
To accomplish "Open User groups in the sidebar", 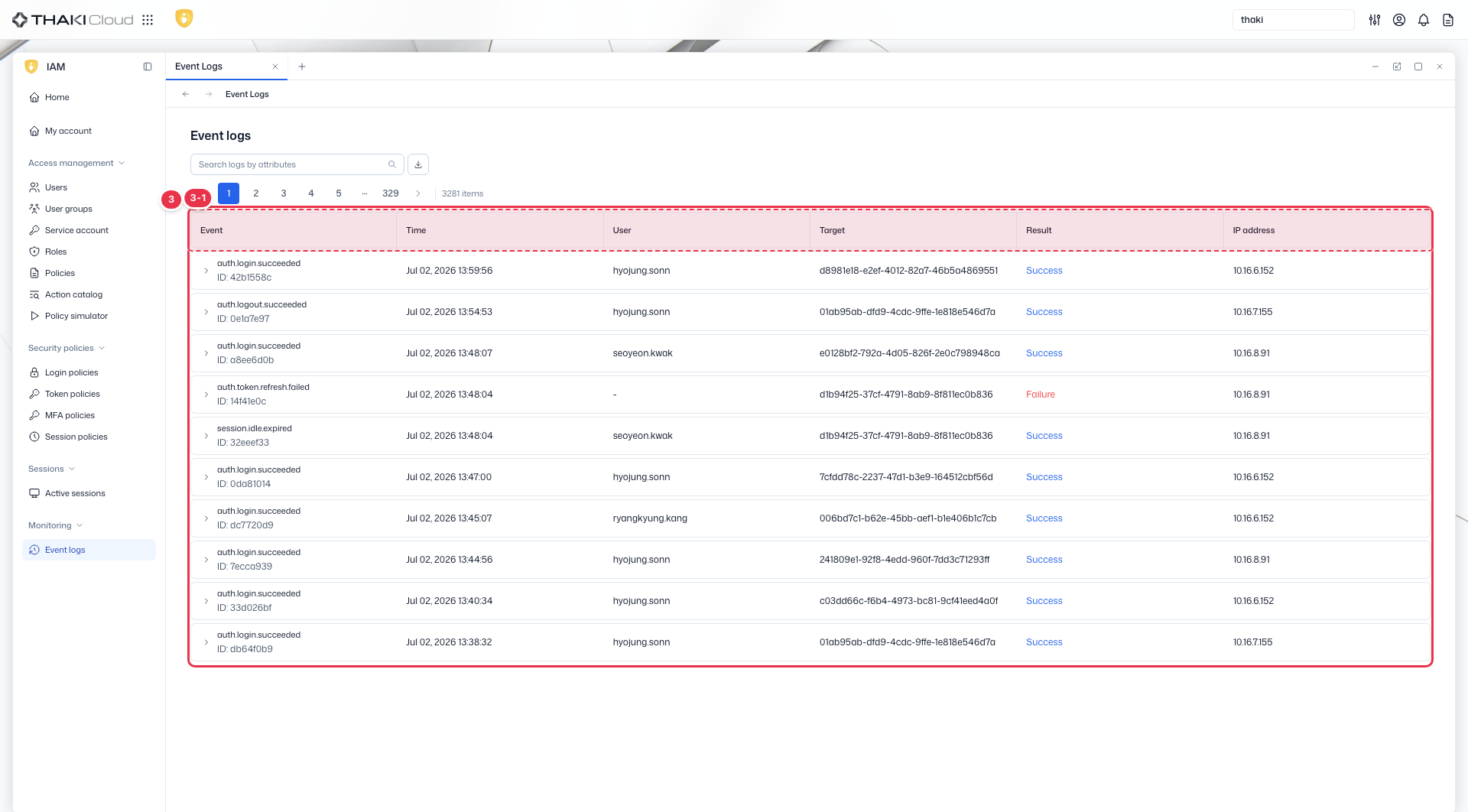I will click(x=68, y=209).
